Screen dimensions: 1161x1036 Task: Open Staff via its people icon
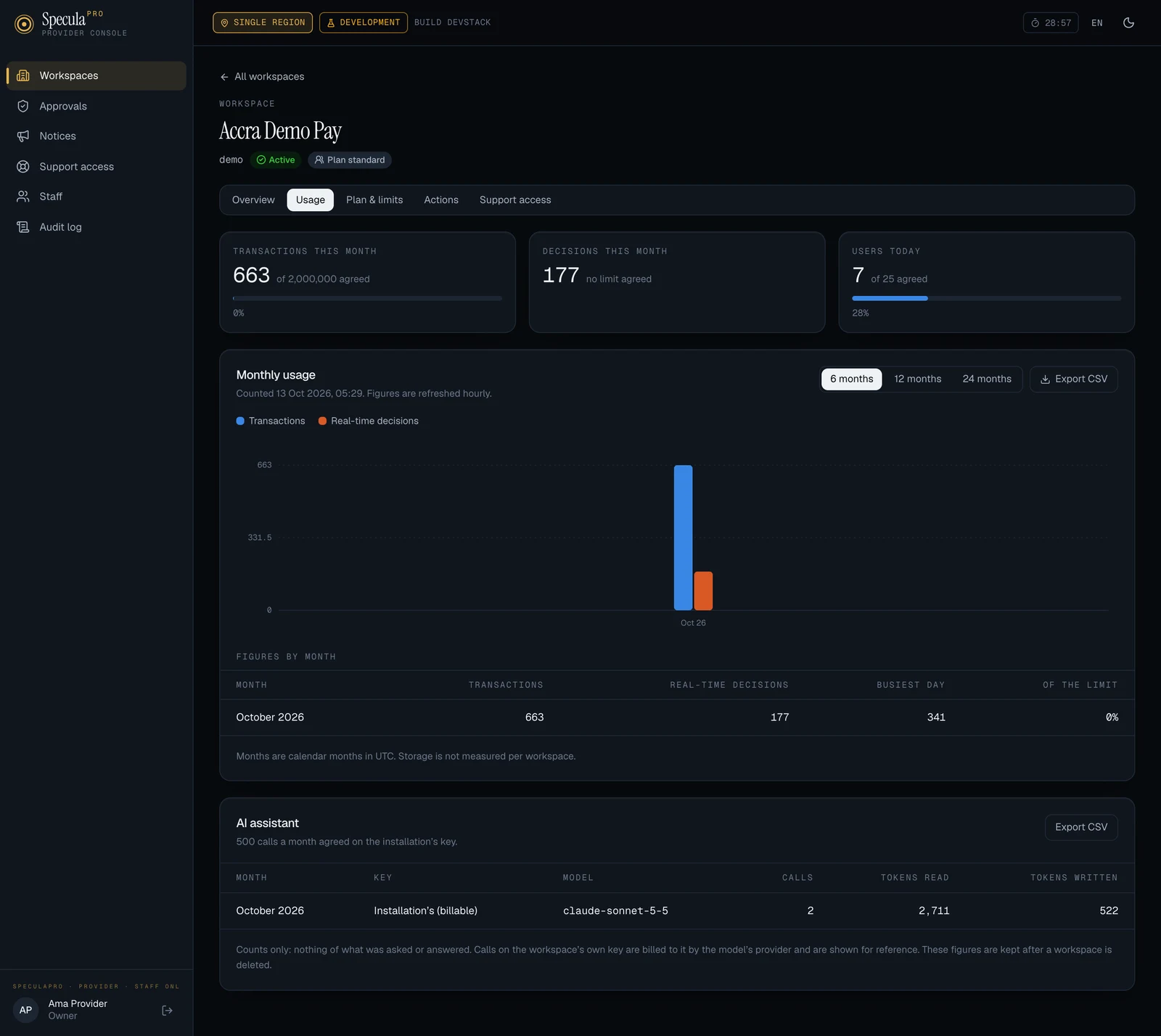tap(23, 197)
